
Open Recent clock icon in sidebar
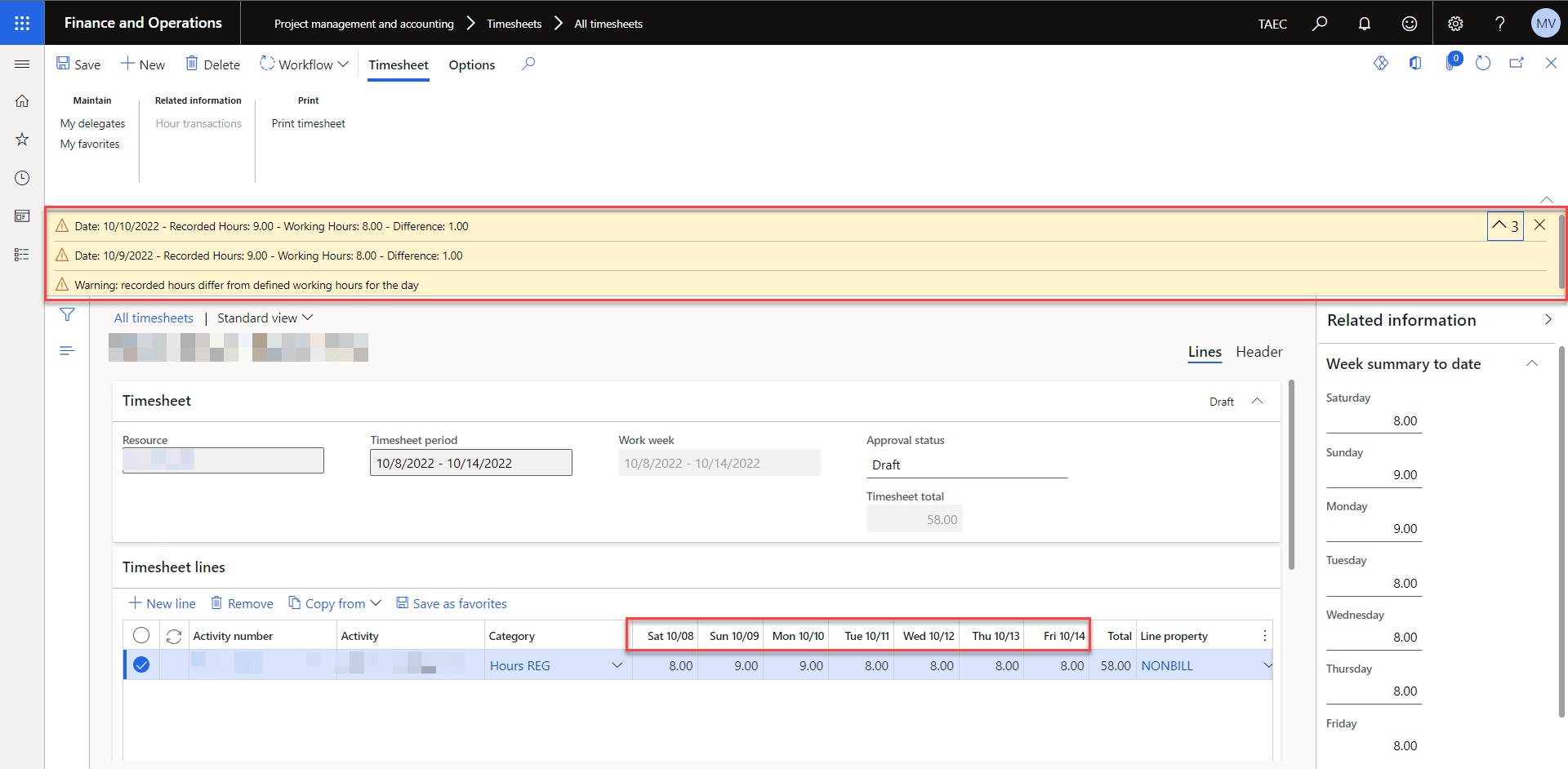click(x=22, y=178)
